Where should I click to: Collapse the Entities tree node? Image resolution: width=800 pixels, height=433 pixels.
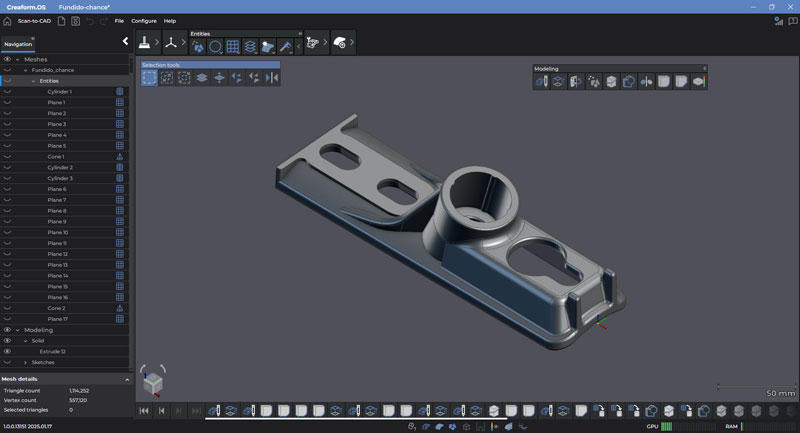click(x=33, y=81)
